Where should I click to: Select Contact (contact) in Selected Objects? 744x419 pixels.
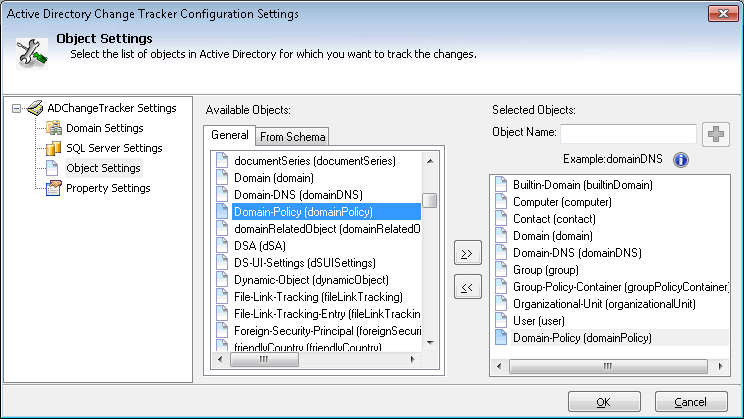point(554,219)
